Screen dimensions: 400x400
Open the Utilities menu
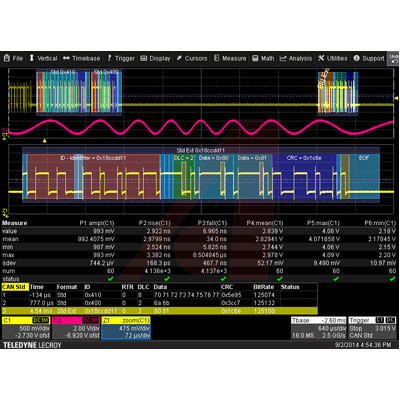pos(332,58)
